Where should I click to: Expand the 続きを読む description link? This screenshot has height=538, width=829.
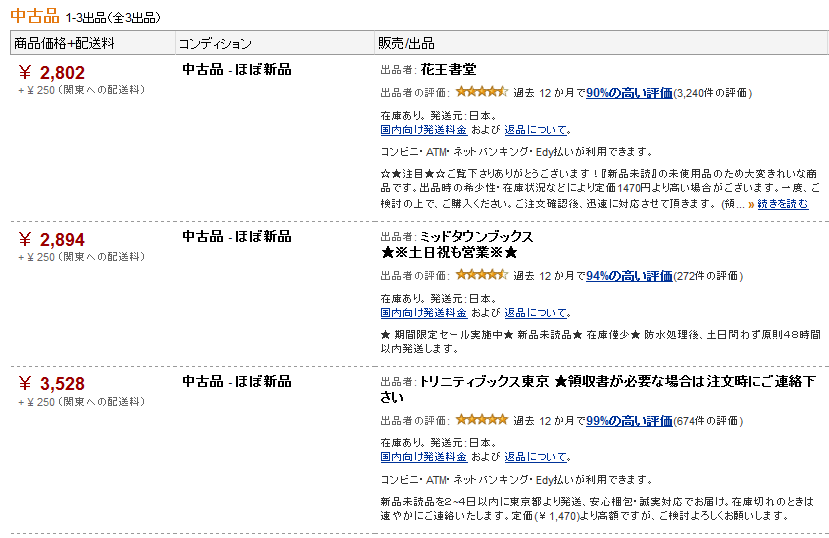pyautogui.click(x=782, y=204)
